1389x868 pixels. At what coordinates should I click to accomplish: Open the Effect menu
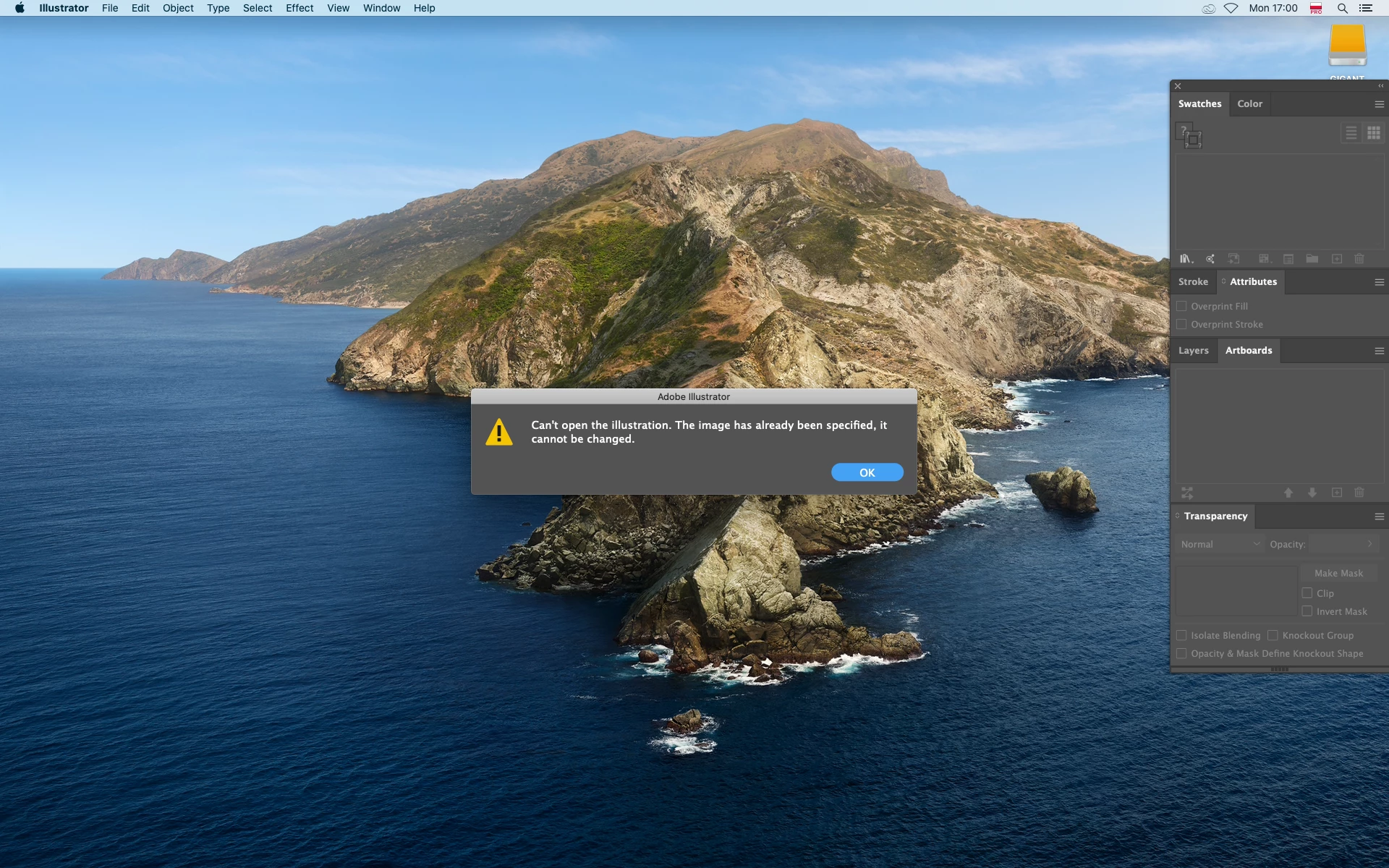[x=299, y=8]
